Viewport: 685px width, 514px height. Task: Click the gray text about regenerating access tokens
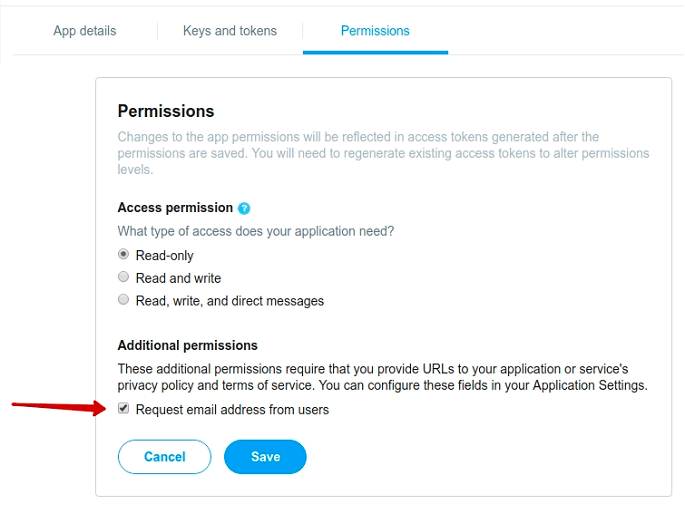[x=383, y=153]
